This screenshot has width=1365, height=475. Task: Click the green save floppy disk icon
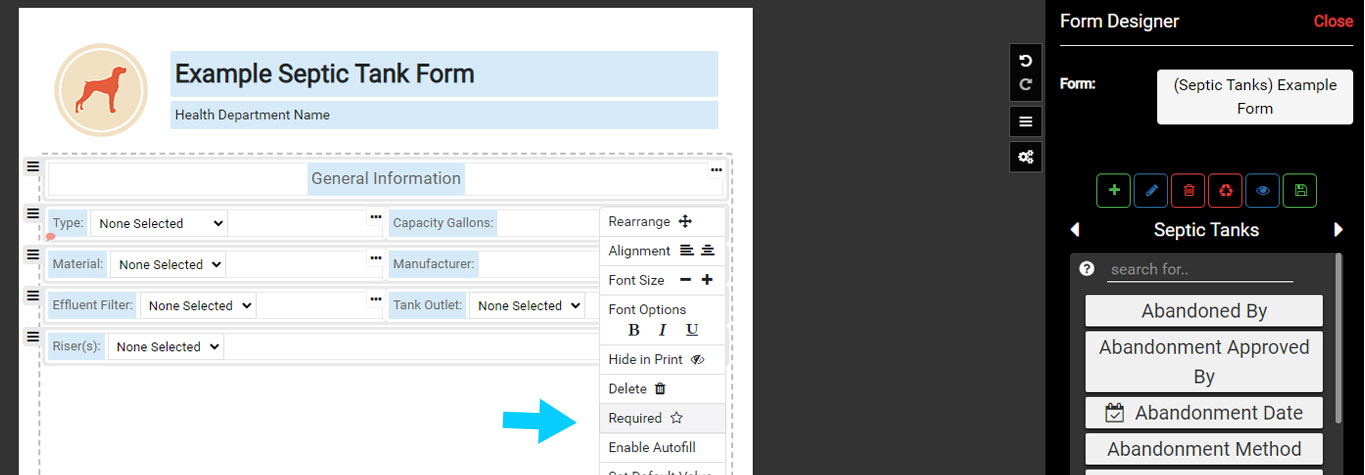point(1300,190)
